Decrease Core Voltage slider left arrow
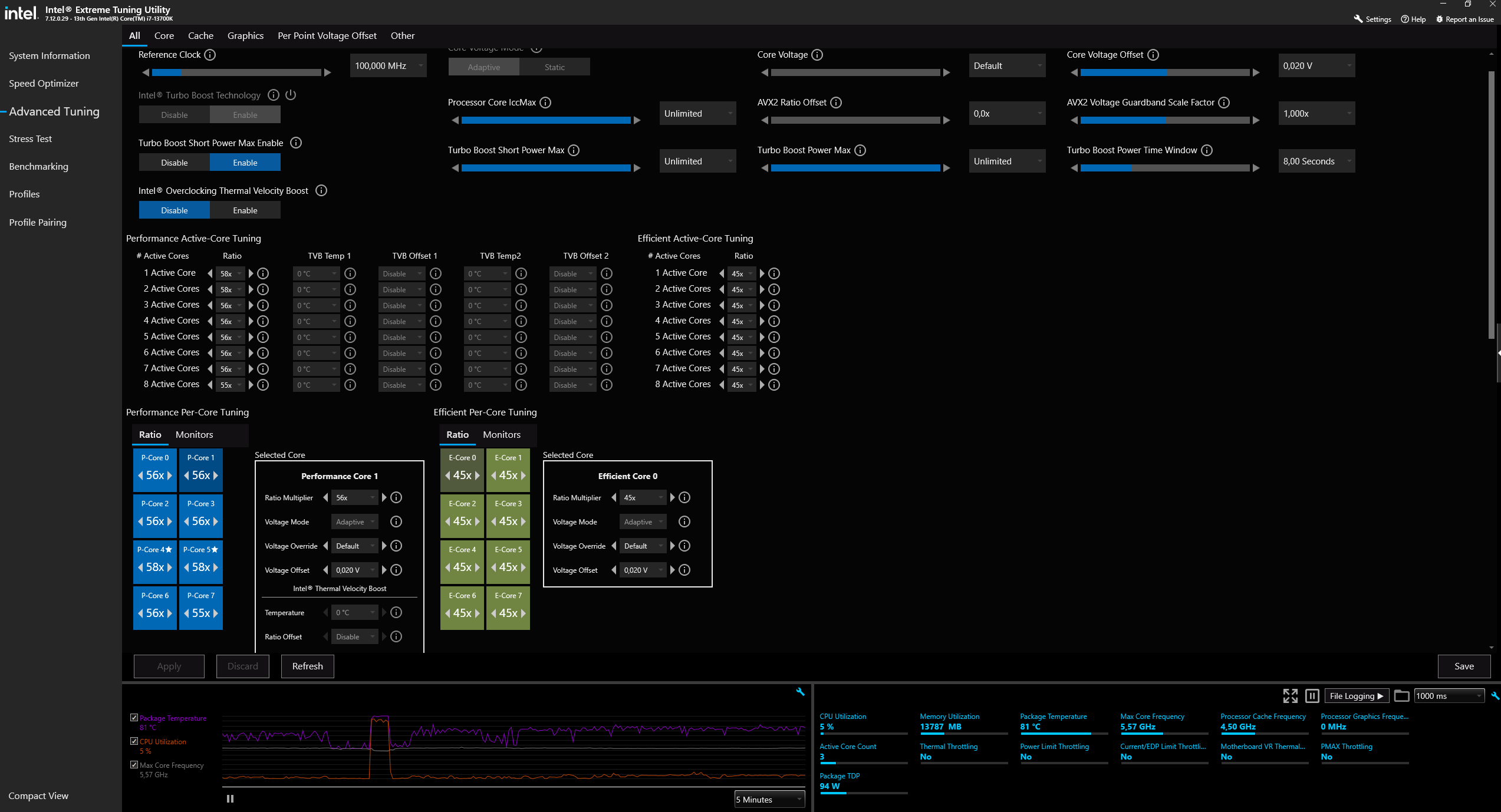This screenshot has height=812, width=1501. tap(765, 72)
